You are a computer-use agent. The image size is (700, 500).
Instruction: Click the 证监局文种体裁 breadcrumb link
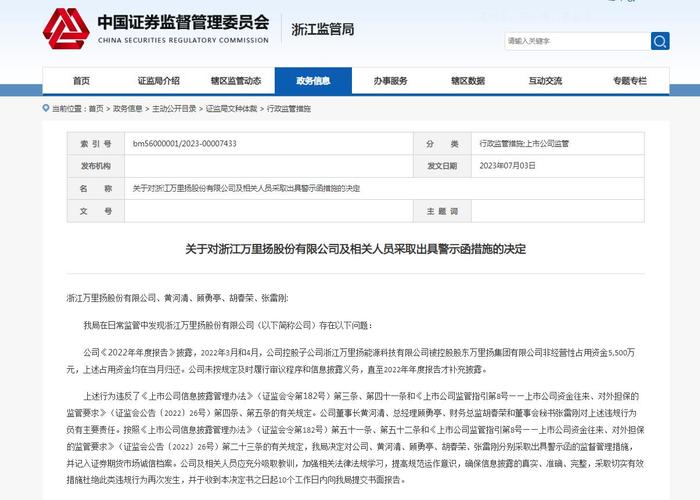click(231, 108)
